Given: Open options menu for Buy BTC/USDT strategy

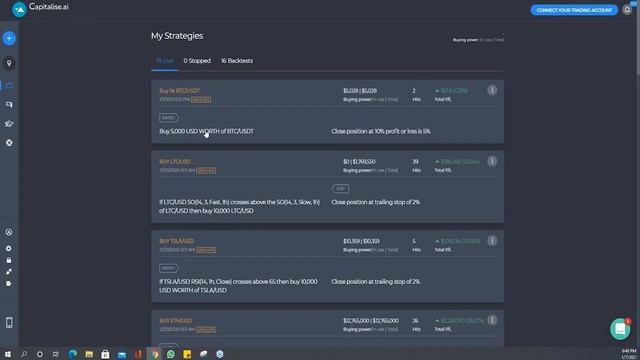Looking at the screenshot, I should (492, 90).
